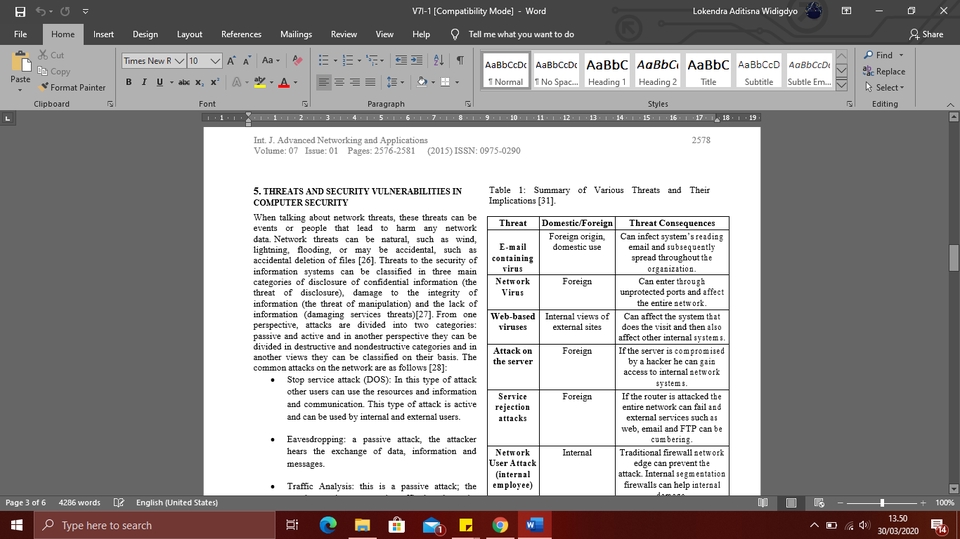The width and height of the screenshot is (960, 539).
Task: Click the Borders icon
Action: pyautogui.click(x=445, y=82)
